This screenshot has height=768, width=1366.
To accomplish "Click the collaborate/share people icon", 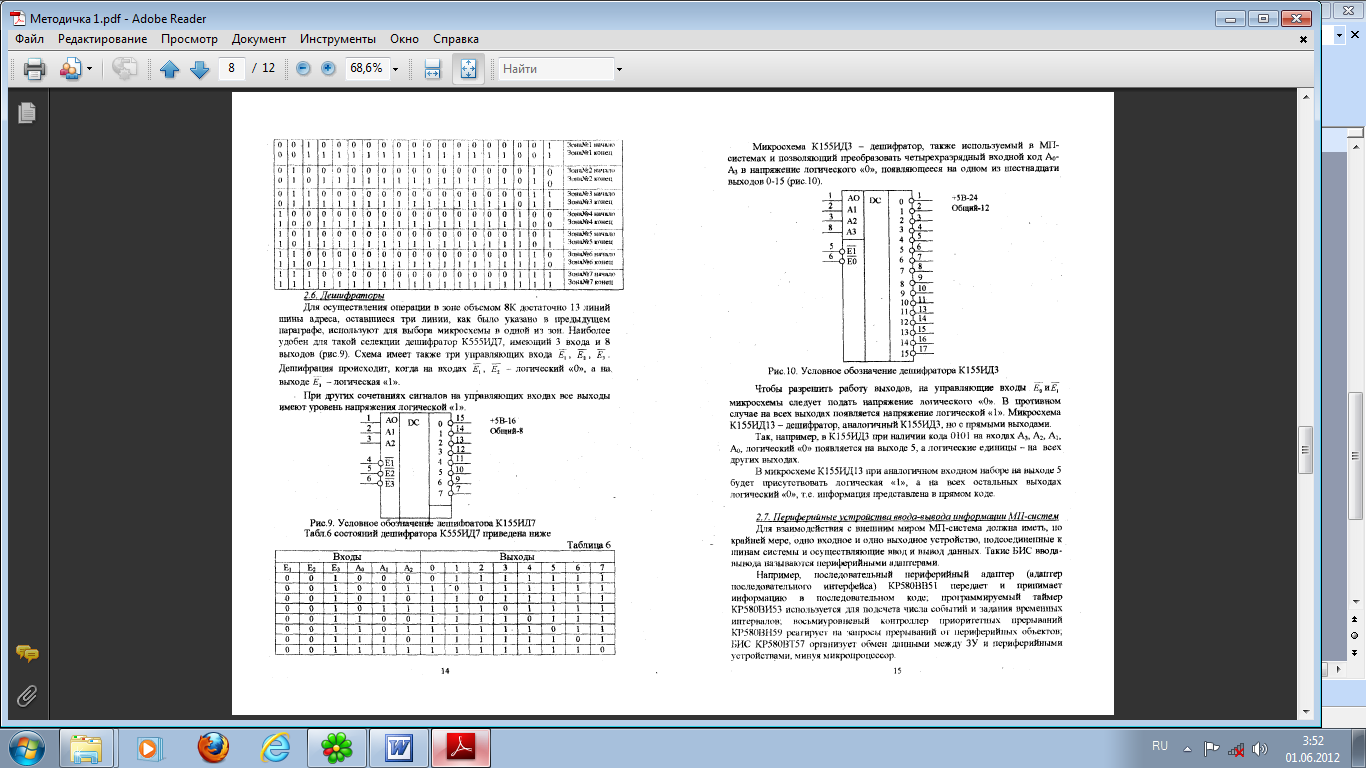I will pos(71,69).
